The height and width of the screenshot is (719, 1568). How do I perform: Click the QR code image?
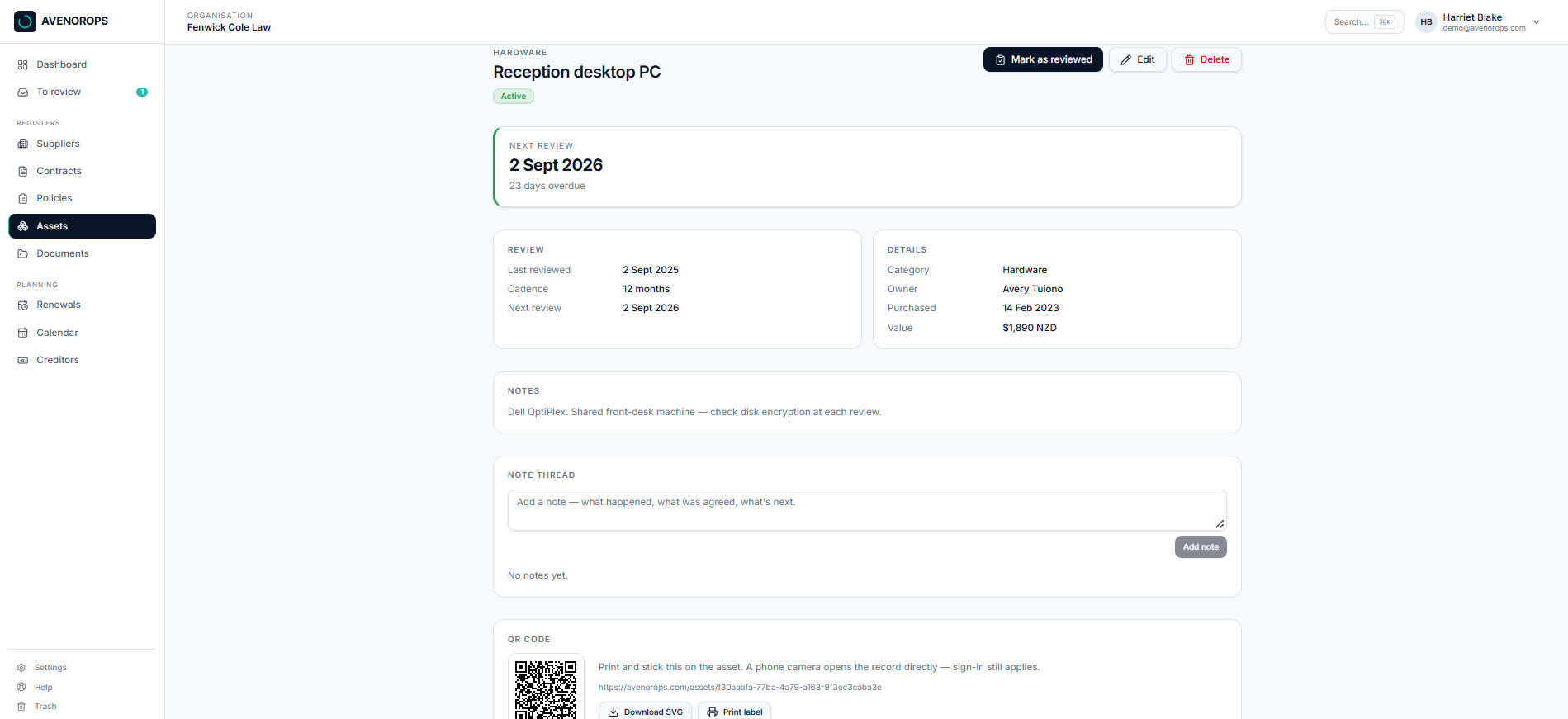click(546, 688)
